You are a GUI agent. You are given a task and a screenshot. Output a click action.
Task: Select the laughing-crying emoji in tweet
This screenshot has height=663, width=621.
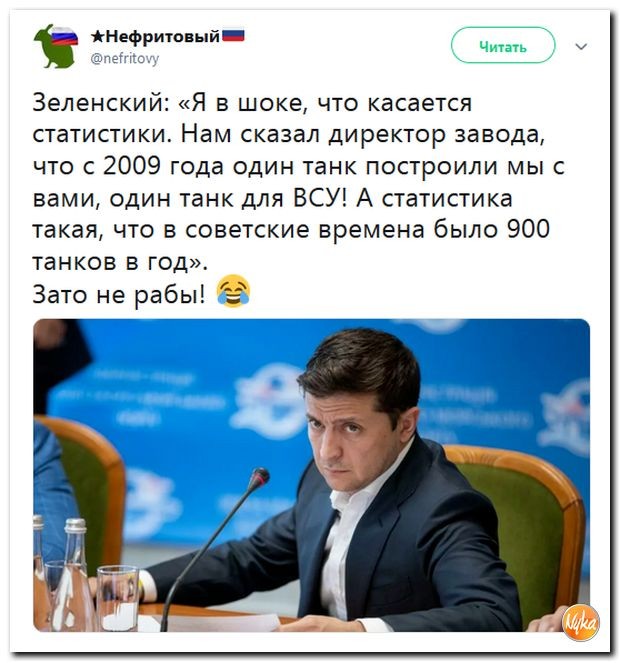(233, 291)
